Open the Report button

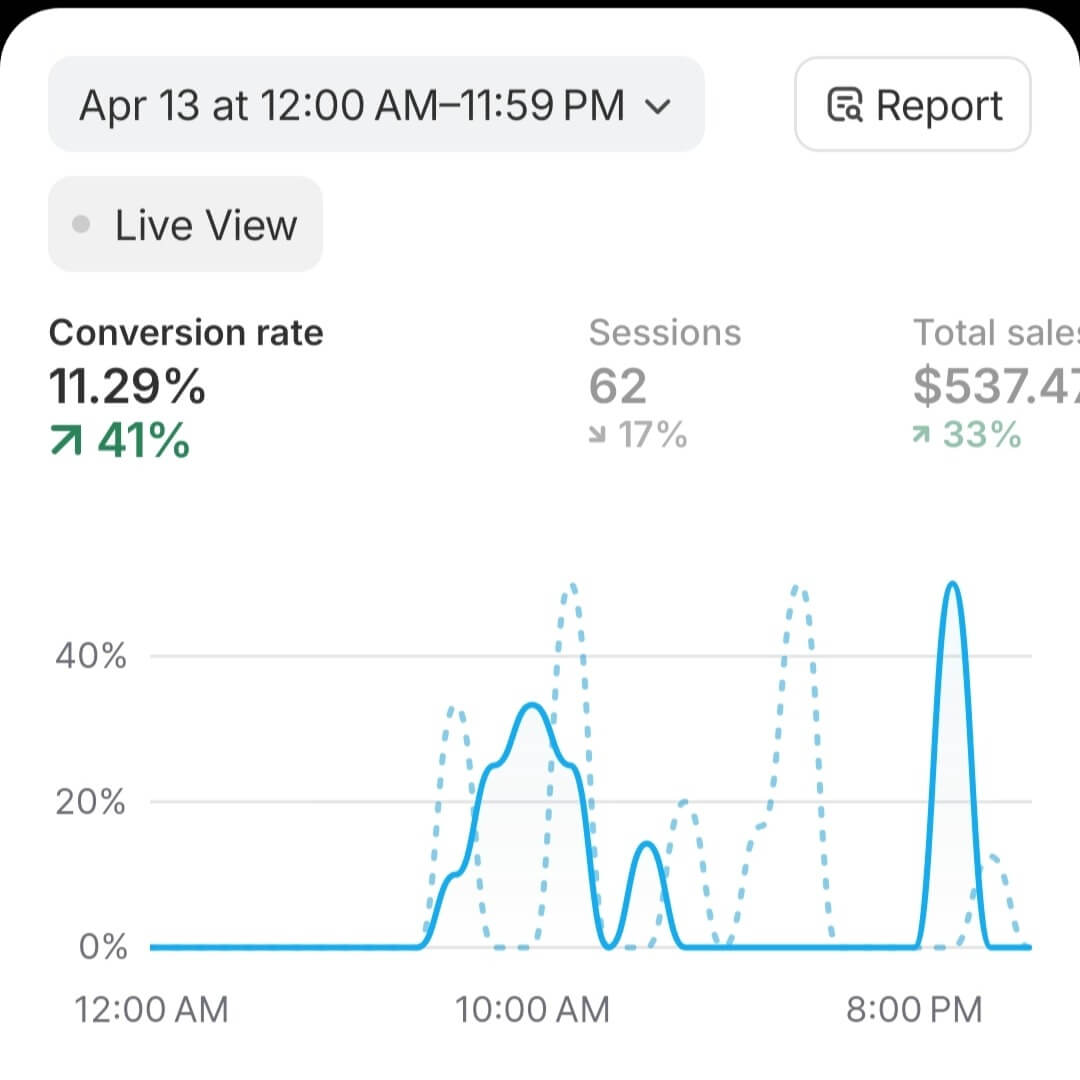click(x=913, y=105)
